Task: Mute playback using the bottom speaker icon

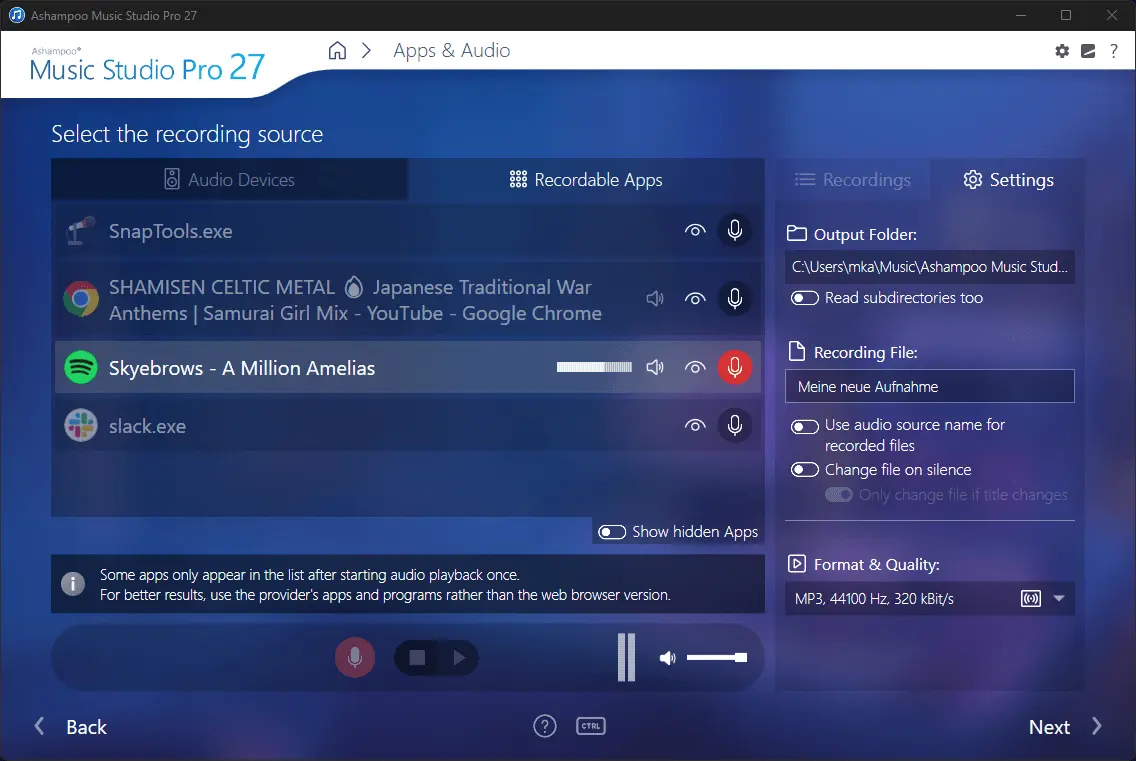Action: coord(667,658)
